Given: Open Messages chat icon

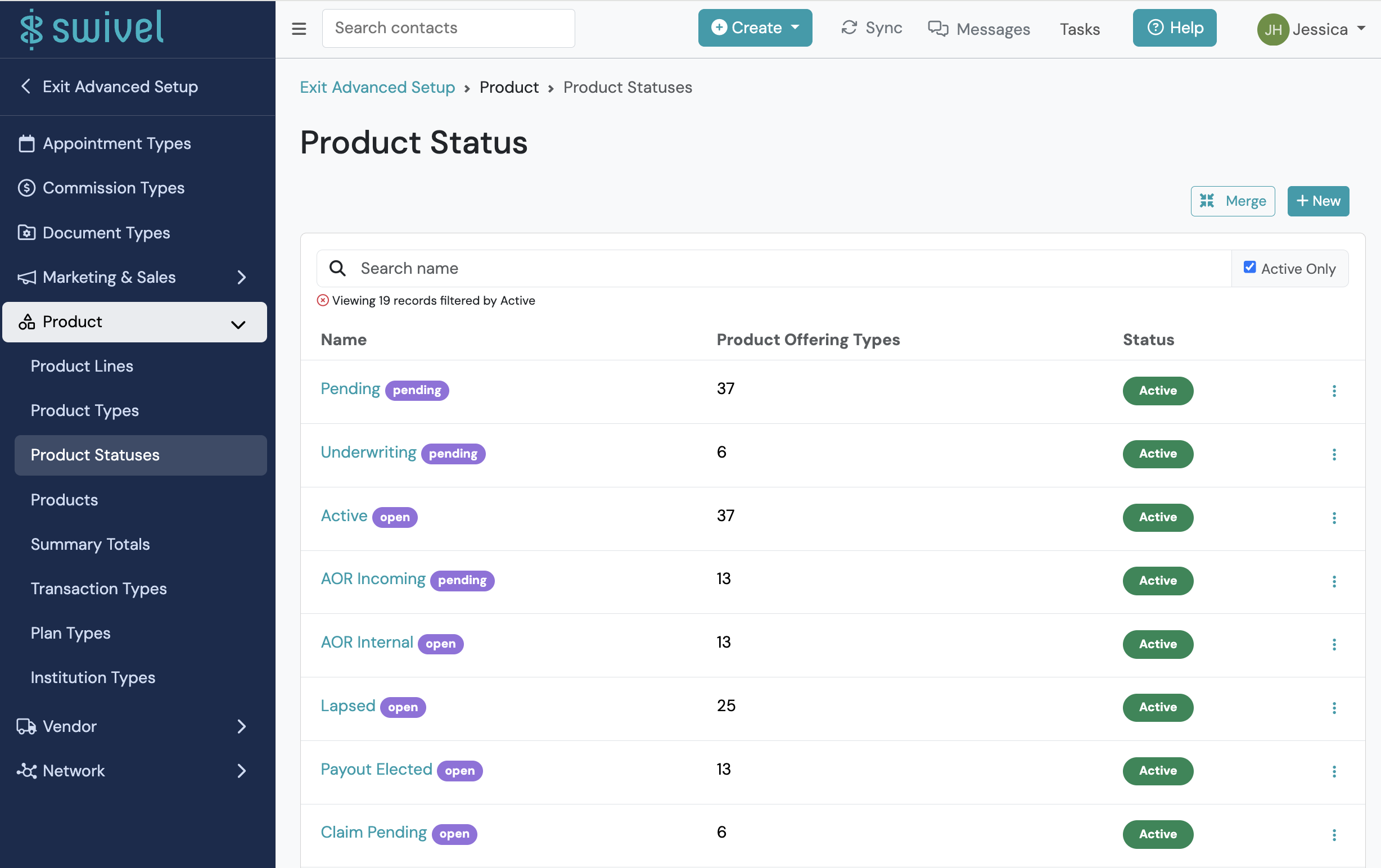Looking at the screenshot, I should pyautogui.click(x=938, y=29).
